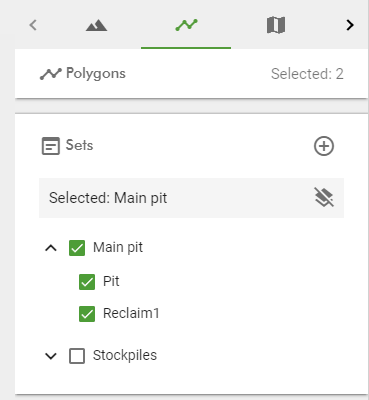Collapse the Main pit set
The height and width of the screenshot is (400, 369).
point(51,248)
